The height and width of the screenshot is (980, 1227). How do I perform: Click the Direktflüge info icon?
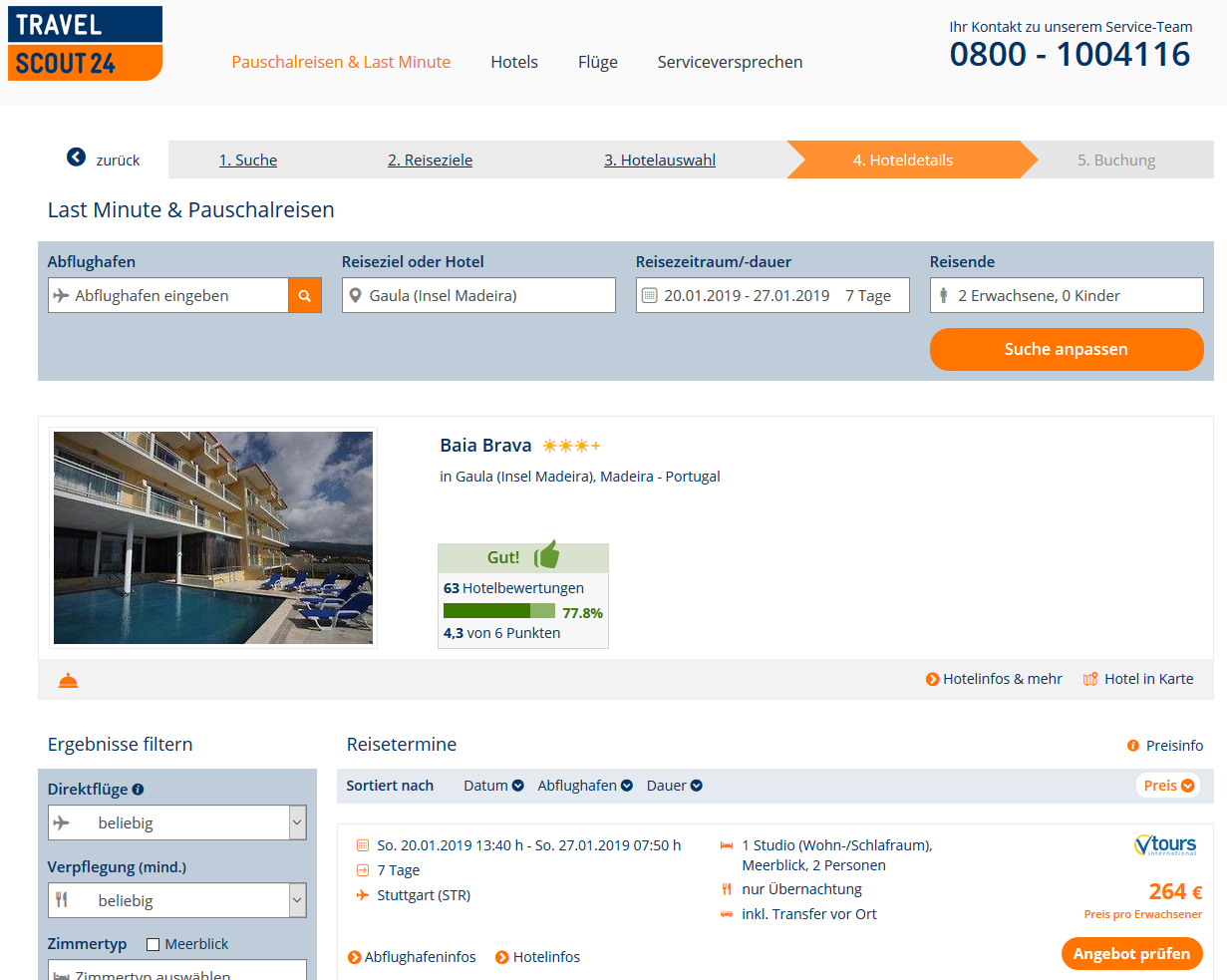pos(138,789)
